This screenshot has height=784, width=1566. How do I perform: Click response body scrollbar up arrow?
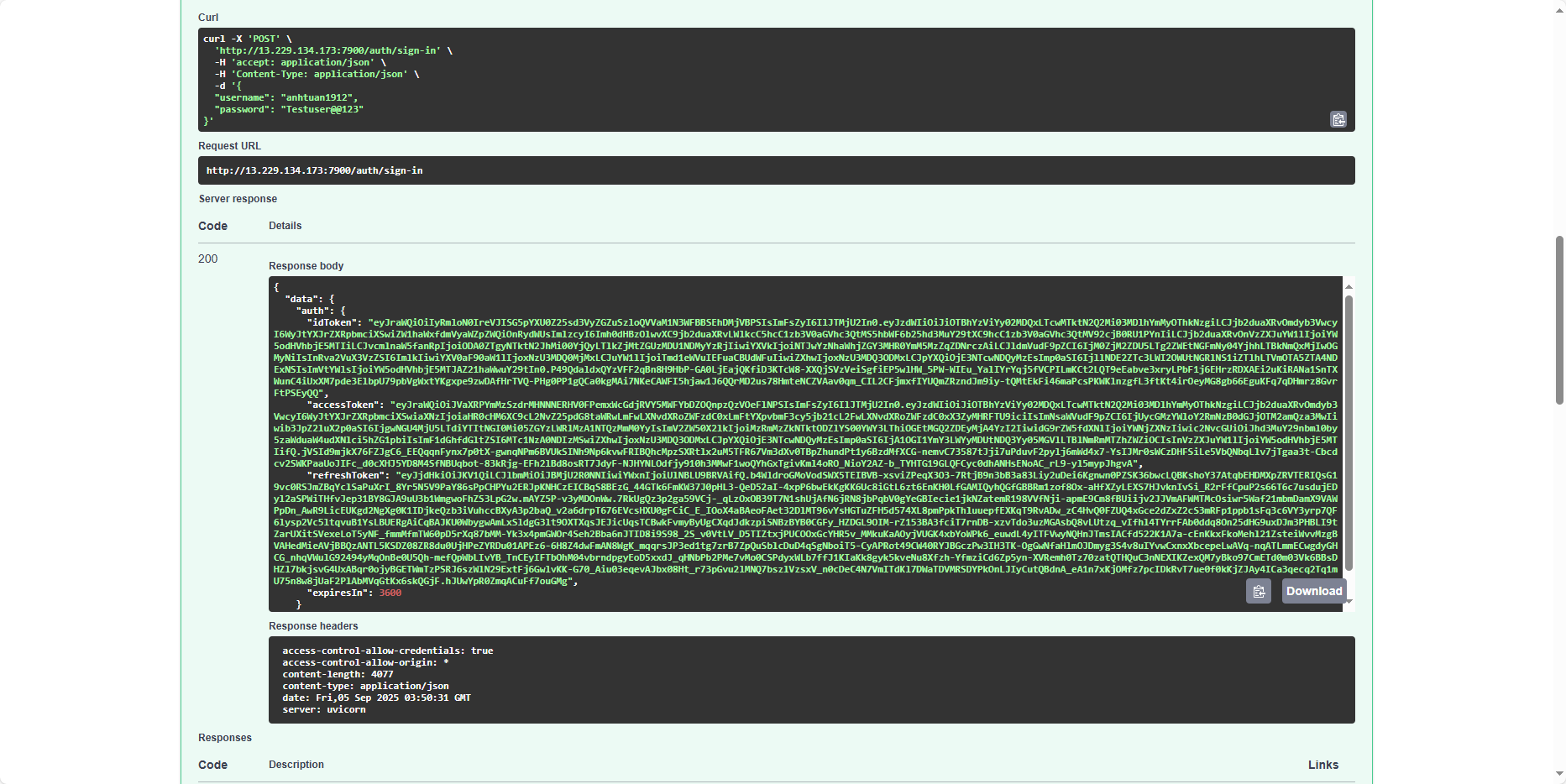1349,287
